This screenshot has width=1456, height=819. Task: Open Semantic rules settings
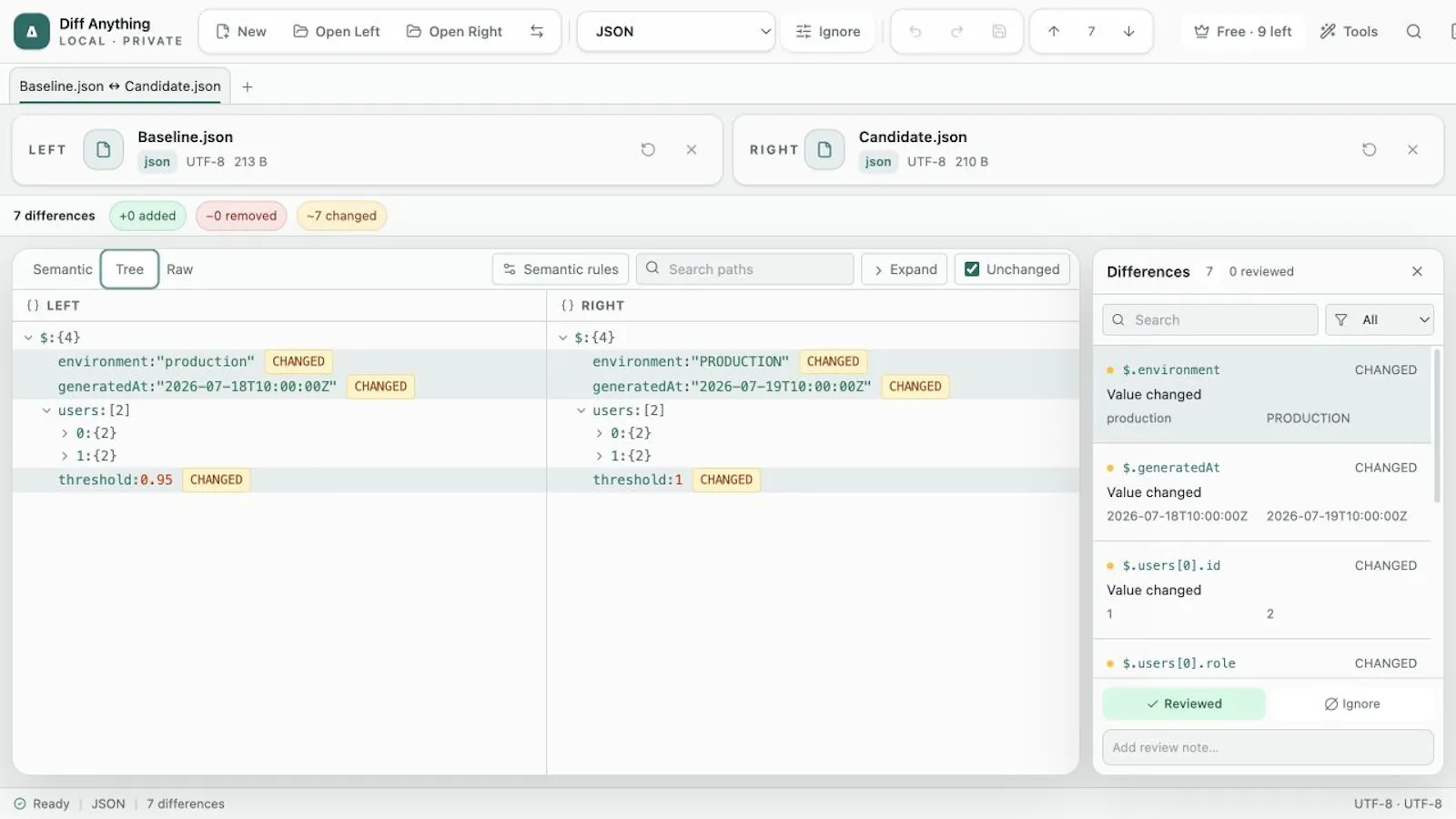[561, 269]
